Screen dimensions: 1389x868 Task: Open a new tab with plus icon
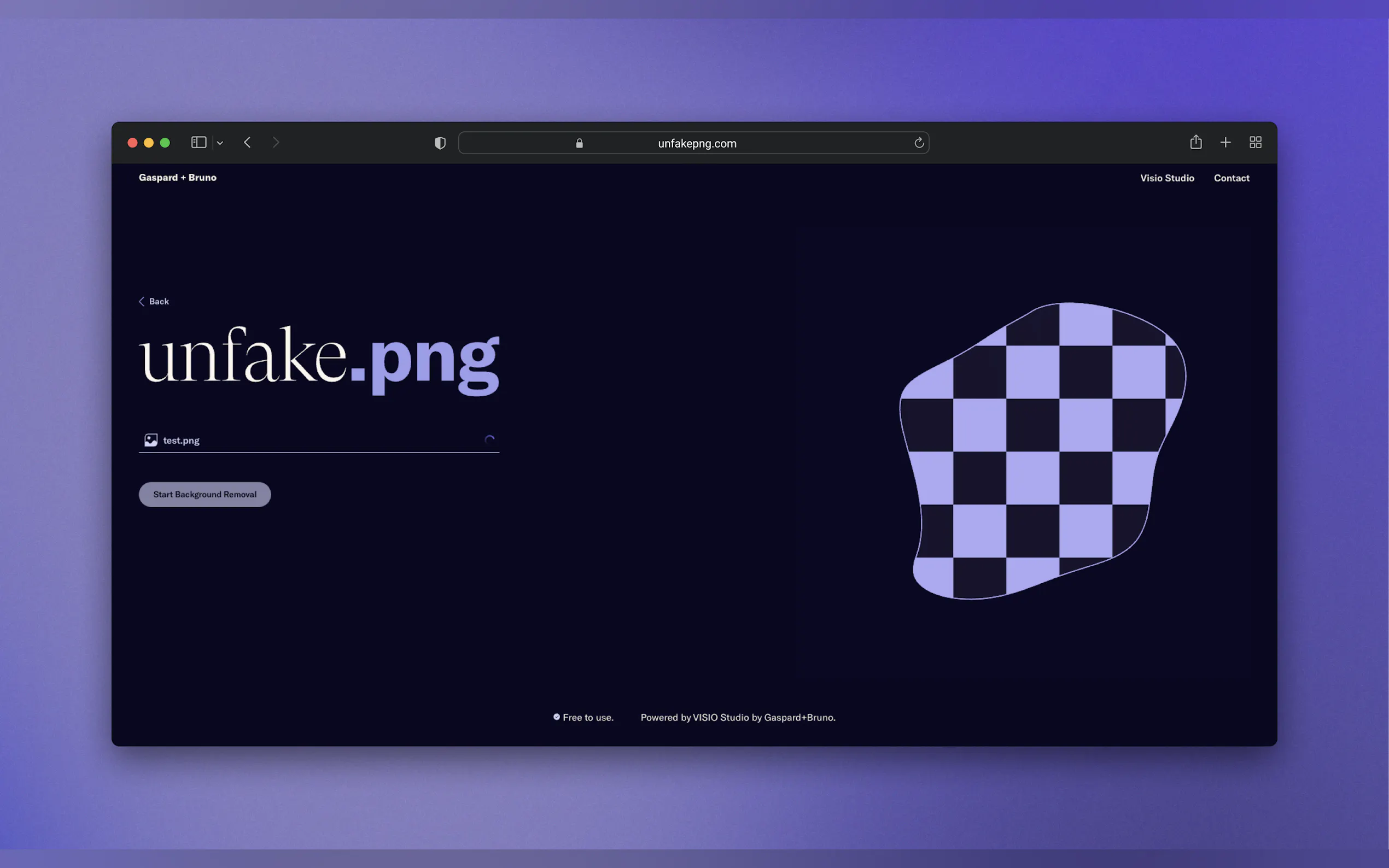1225,142
